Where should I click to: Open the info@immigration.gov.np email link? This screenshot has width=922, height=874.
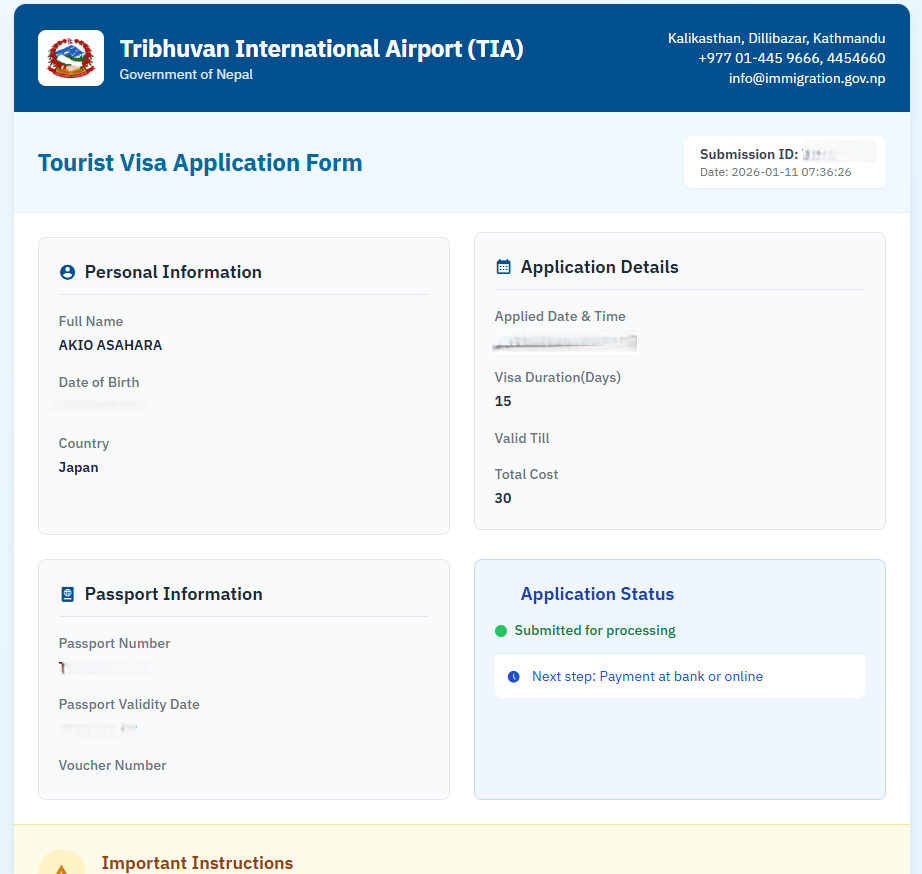pos(806,79)
